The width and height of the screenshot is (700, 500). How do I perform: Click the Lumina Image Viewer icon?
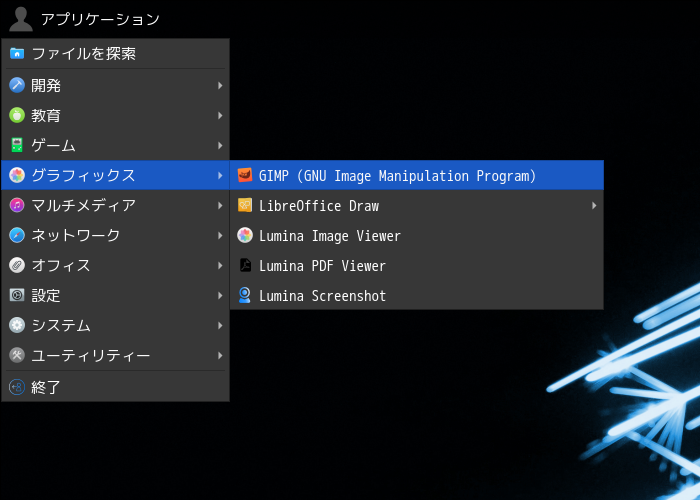245,235
